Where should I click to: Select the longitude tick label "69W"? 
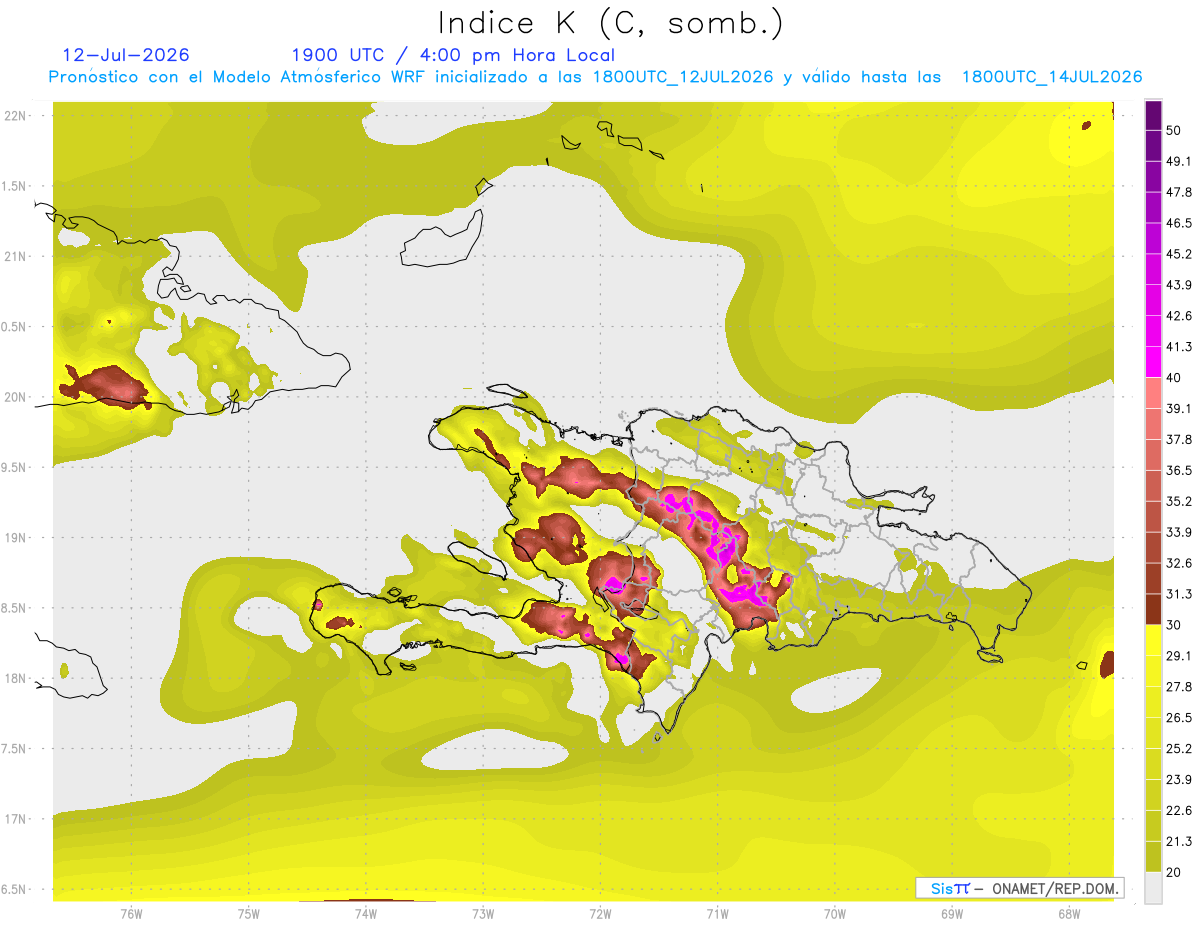coord(952,914)
